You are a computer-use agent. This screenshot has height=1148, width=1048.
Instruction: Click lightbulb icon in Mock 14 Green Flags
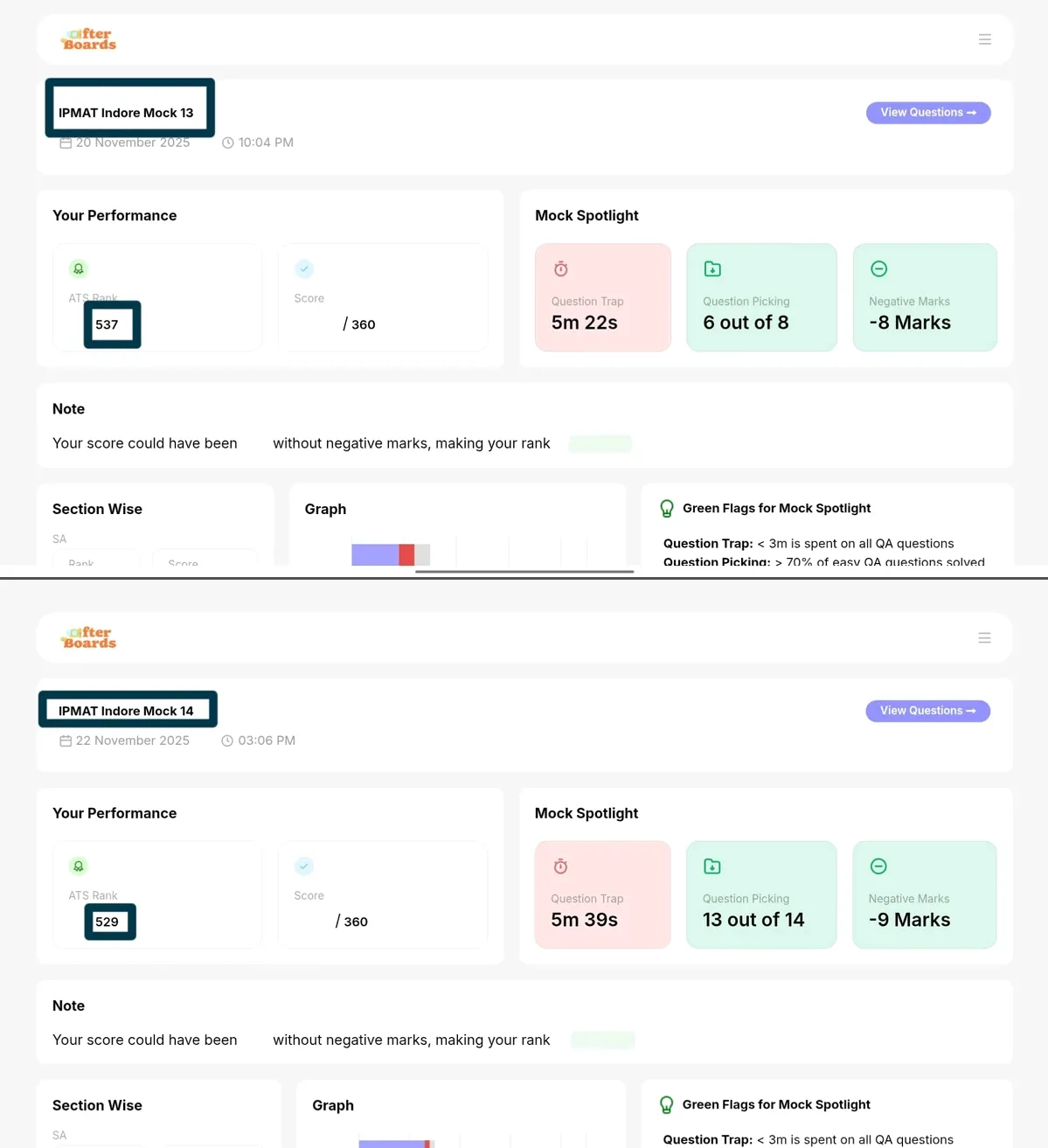(666, 1105)
